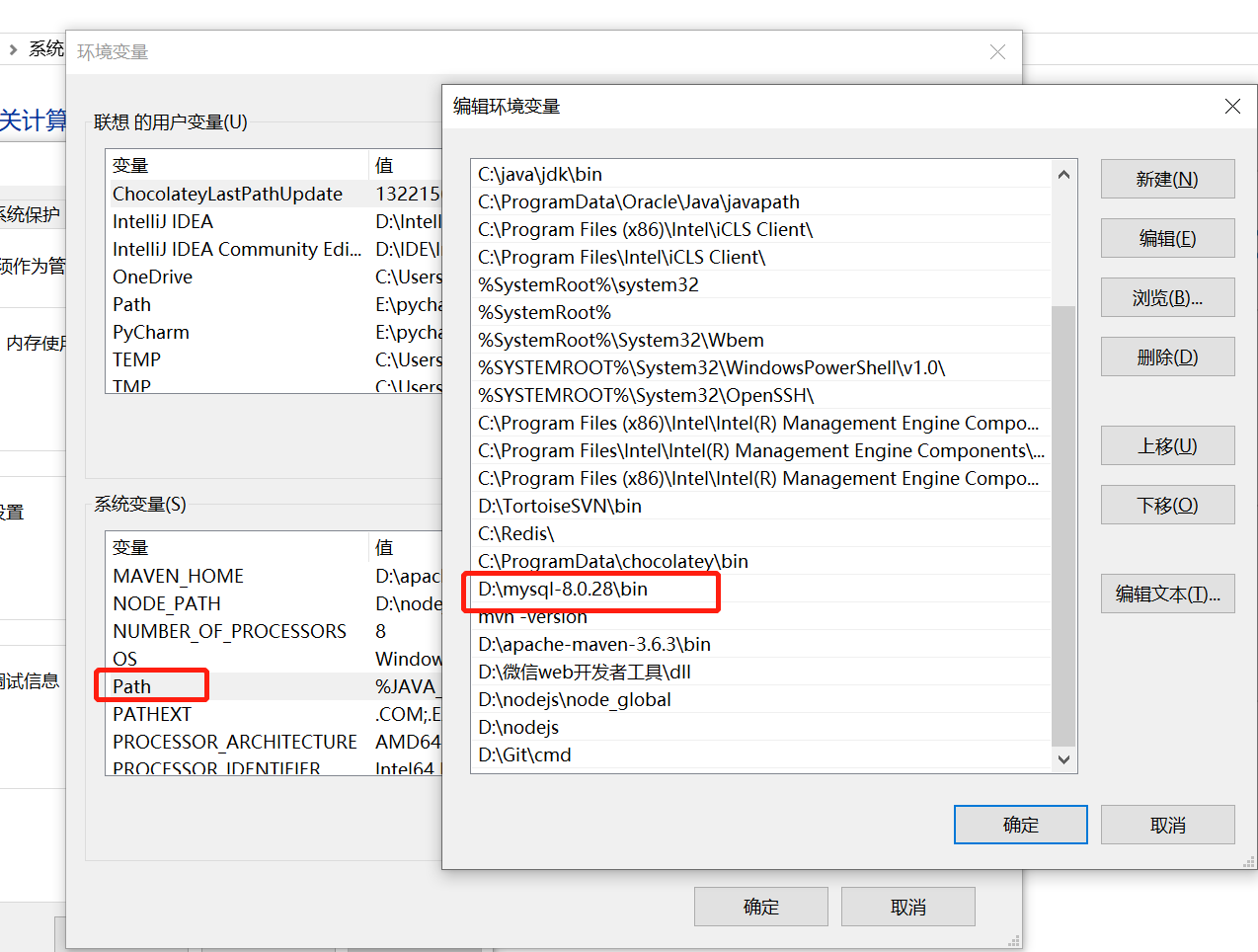Select C:\Program Files\Intel\Intel(R) Management Engine Components entry
This screenshot has width=1258, height=952.
(760, 450)
